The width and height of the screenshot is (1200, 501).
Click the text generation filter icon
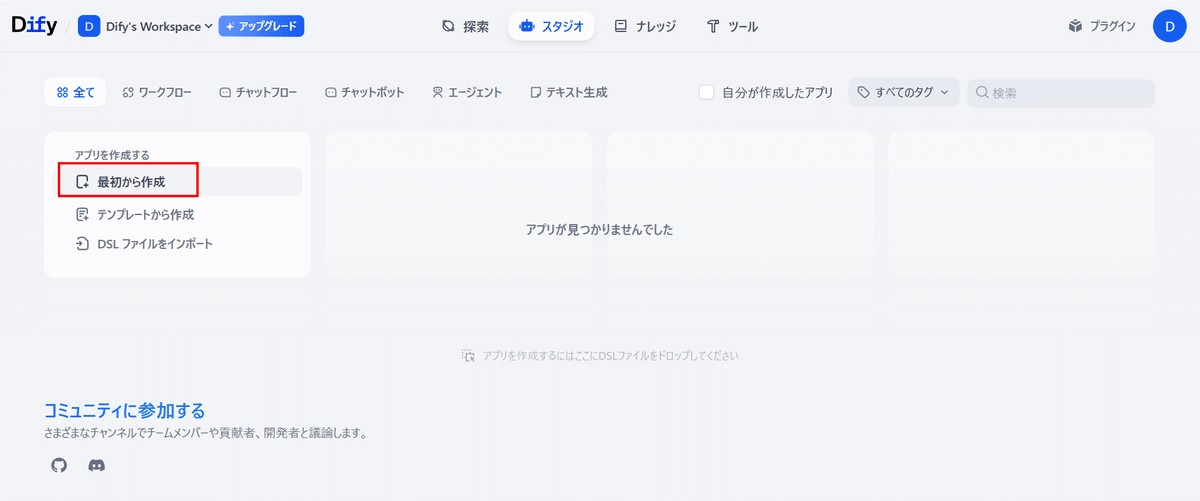coord(536,92)
